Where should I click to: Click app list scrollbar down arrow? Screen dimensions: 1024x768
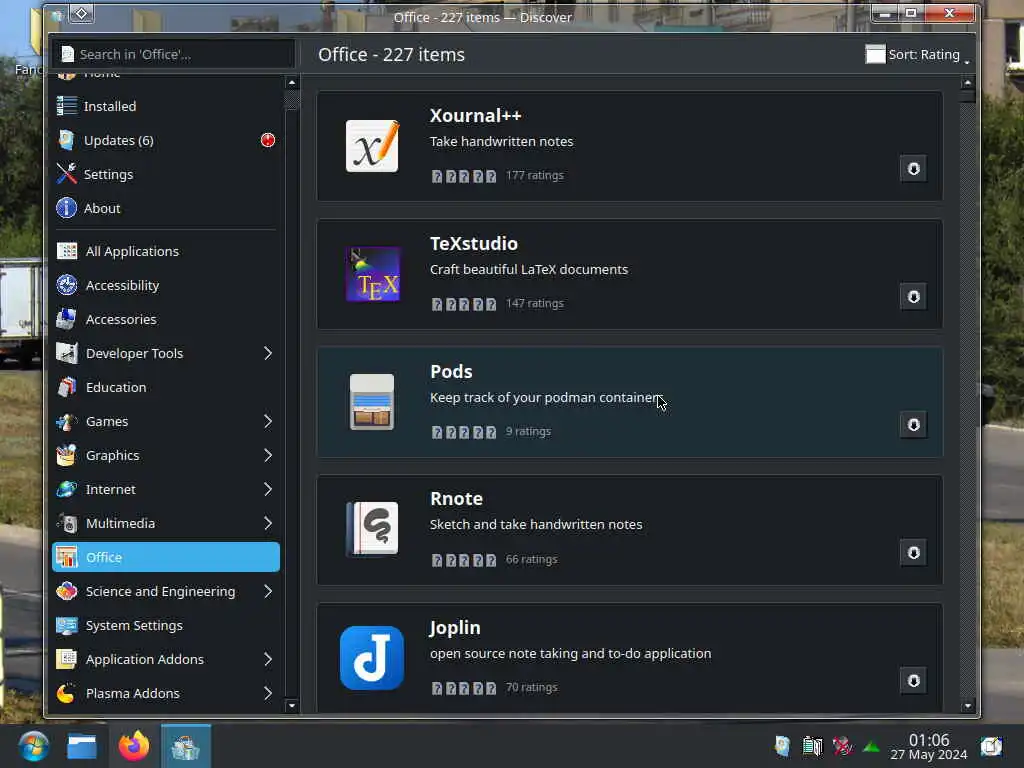coord(968,706)
